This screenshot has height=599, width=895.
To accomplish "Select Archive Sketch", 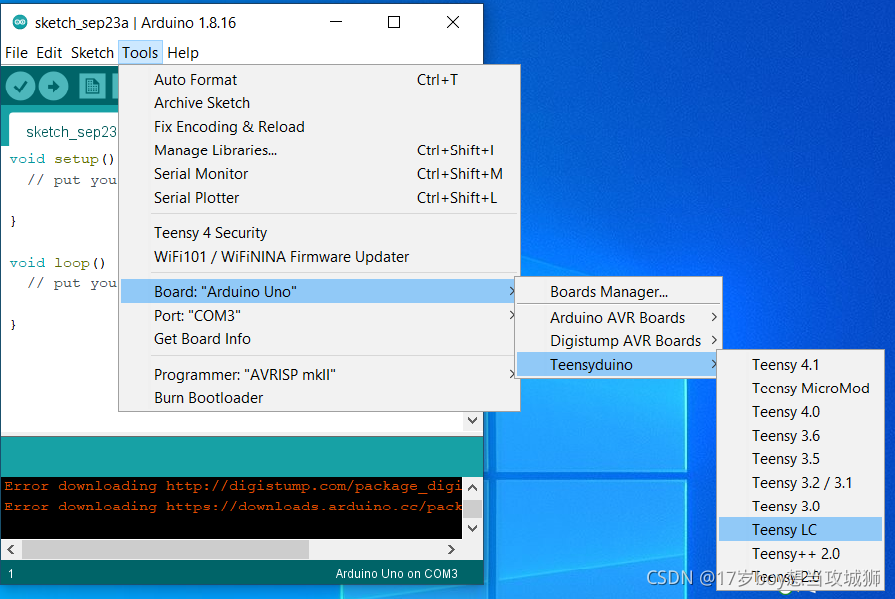I will [320, 103].
